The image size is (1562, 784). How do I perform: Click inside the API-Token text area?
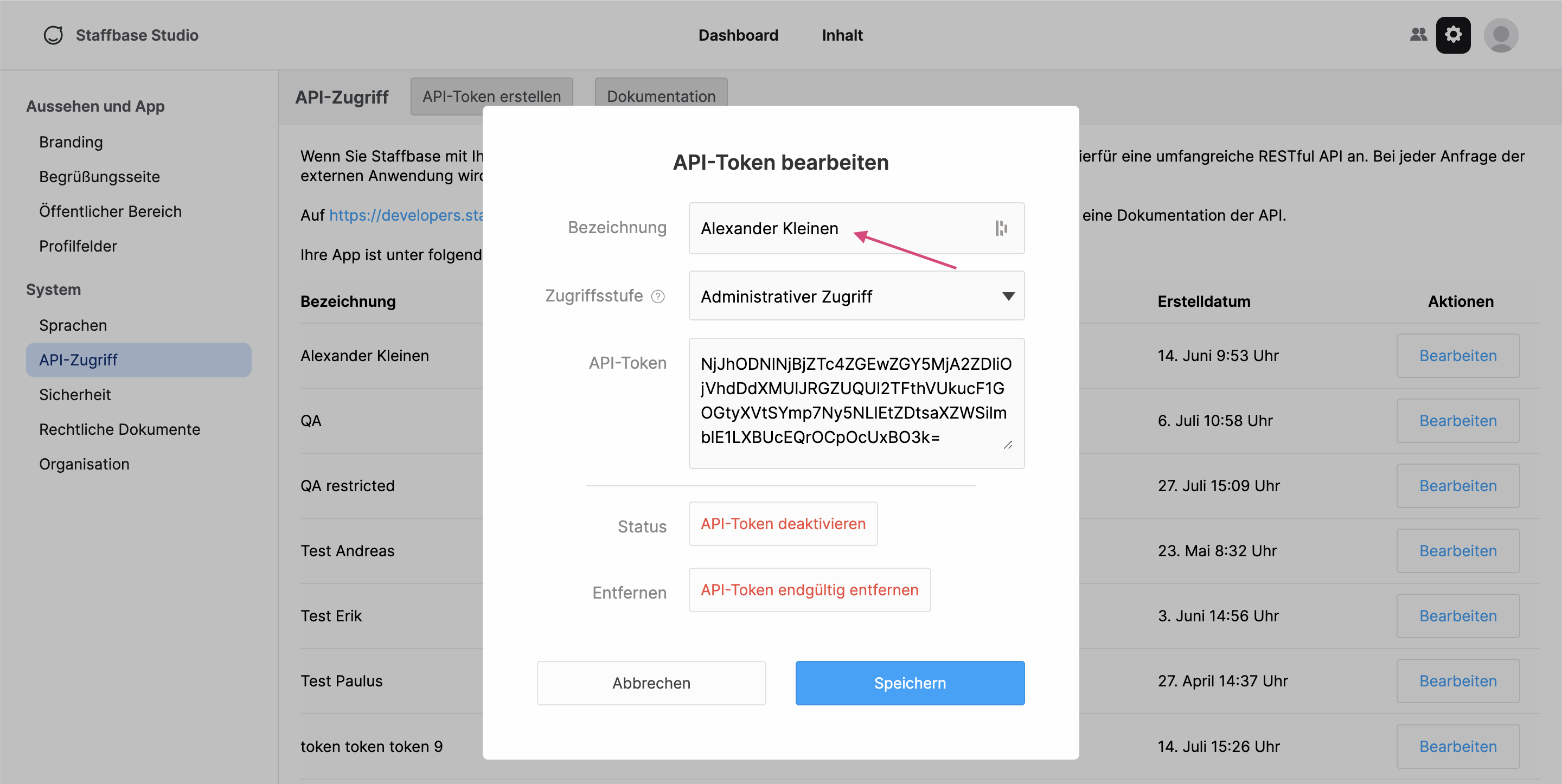point(856,403)
